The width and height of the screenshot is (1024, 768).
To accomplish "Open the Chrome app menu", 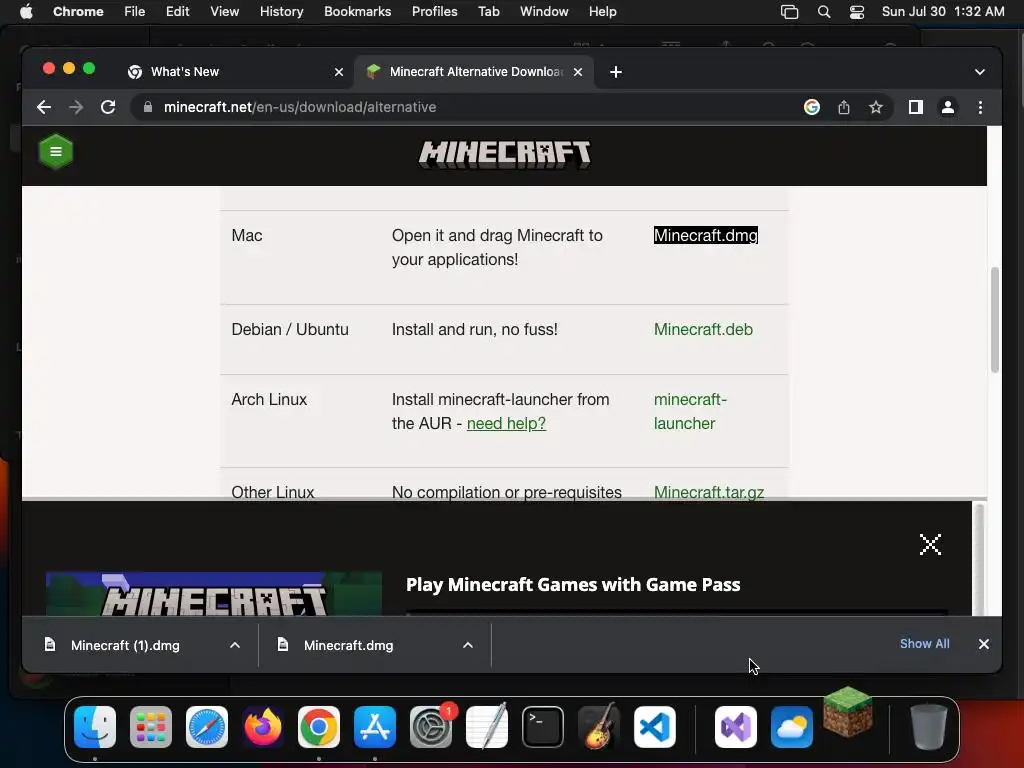I will coord(78,12).
